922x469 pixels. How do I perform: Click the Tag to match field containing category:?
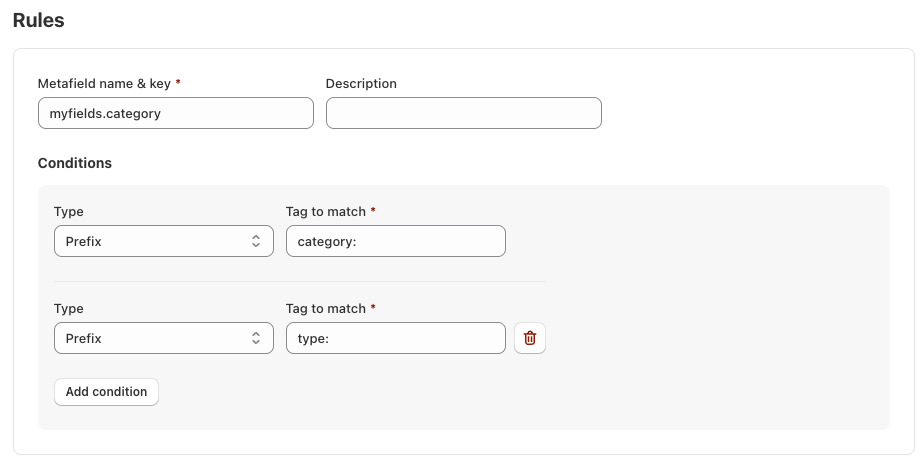coord(395,241)
